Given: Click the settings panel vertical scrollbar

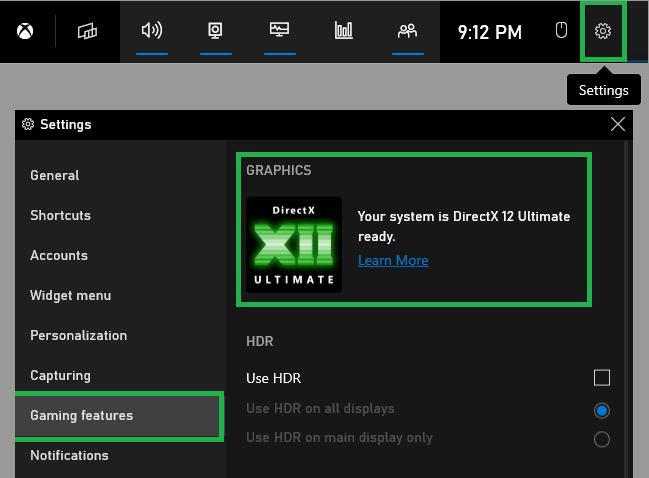Looking at the screenshot, I should (x=626, y=308).
